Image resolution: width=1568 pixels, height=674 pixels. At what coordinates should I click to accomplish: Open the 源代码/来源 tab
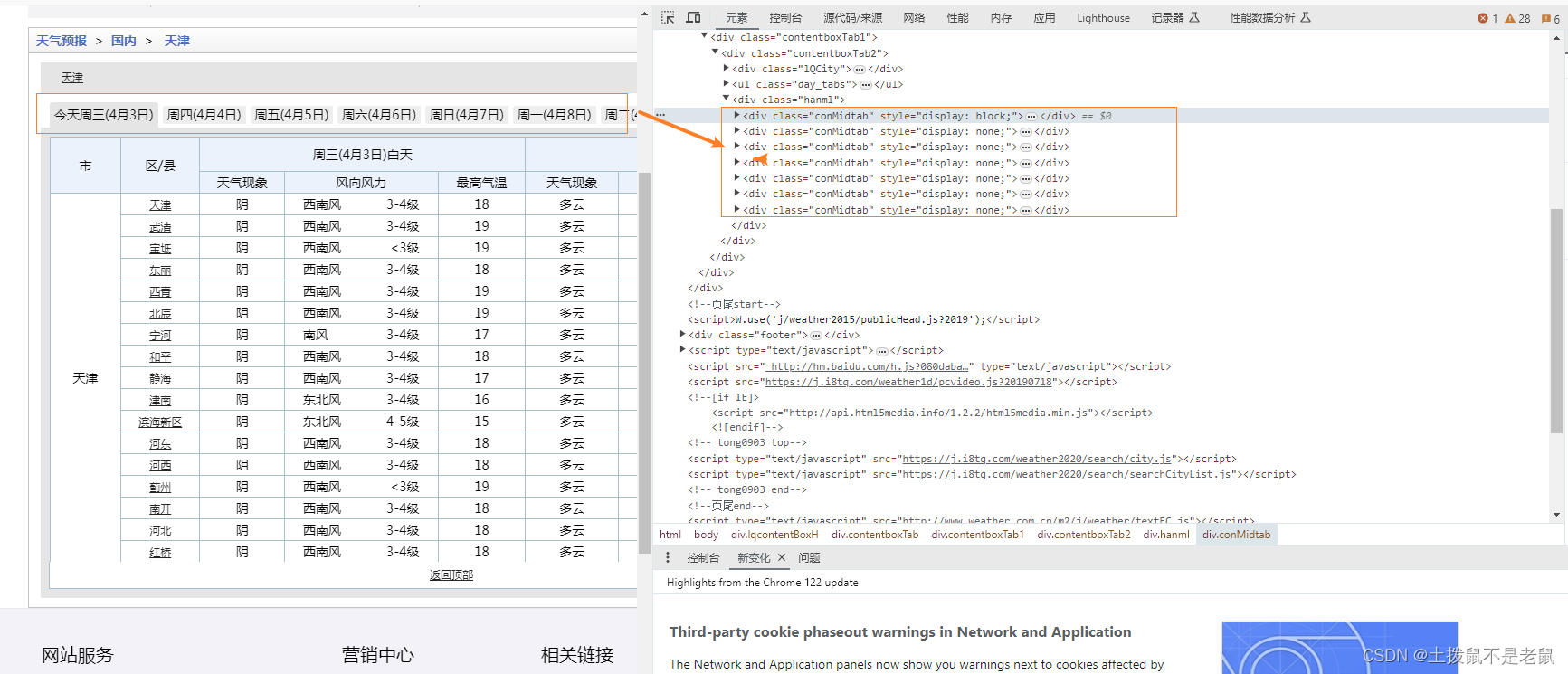[852, 18]
